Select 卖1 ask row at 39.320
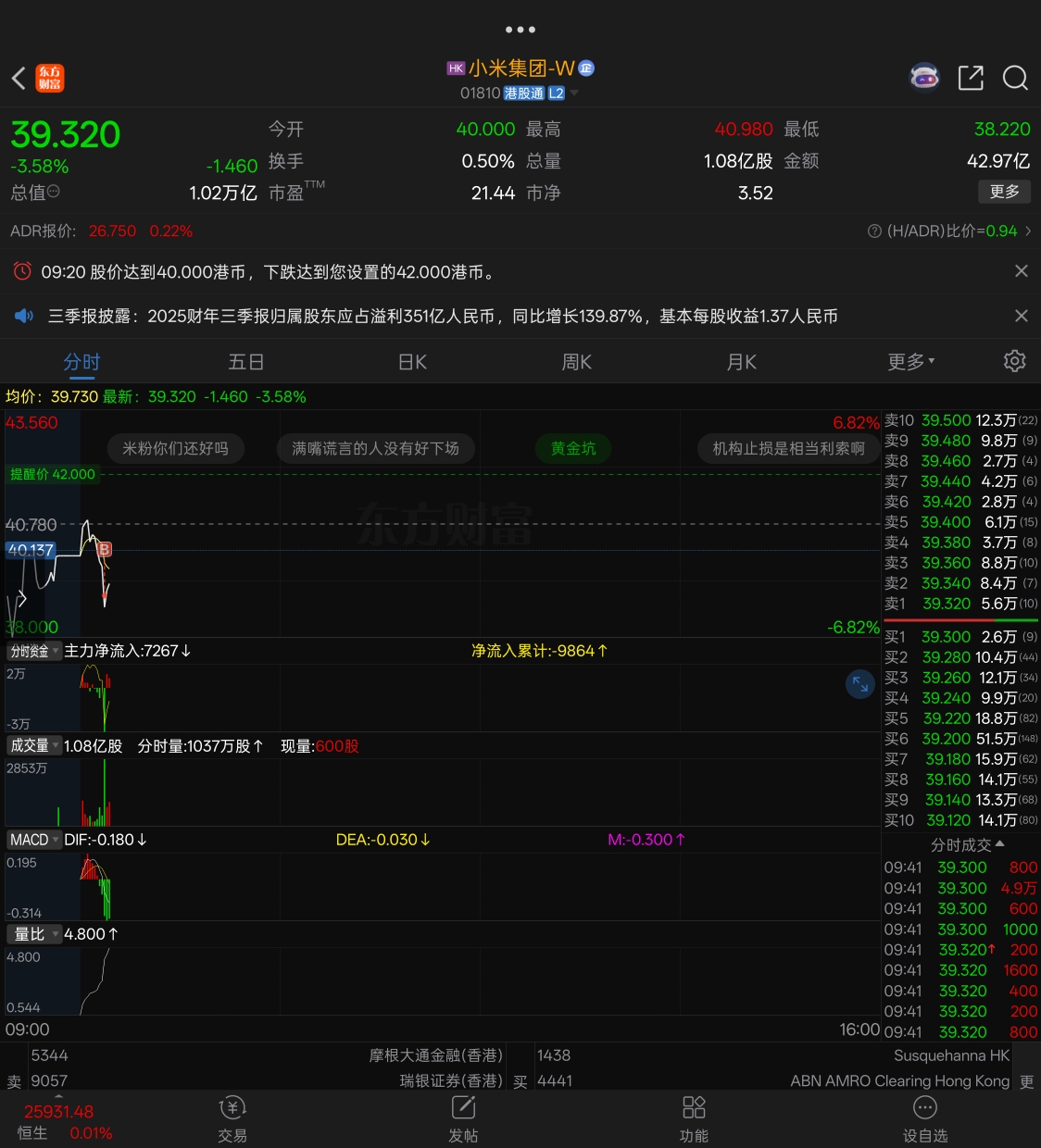Screen dimensions: 1041x1148 (x=961, y=604)
